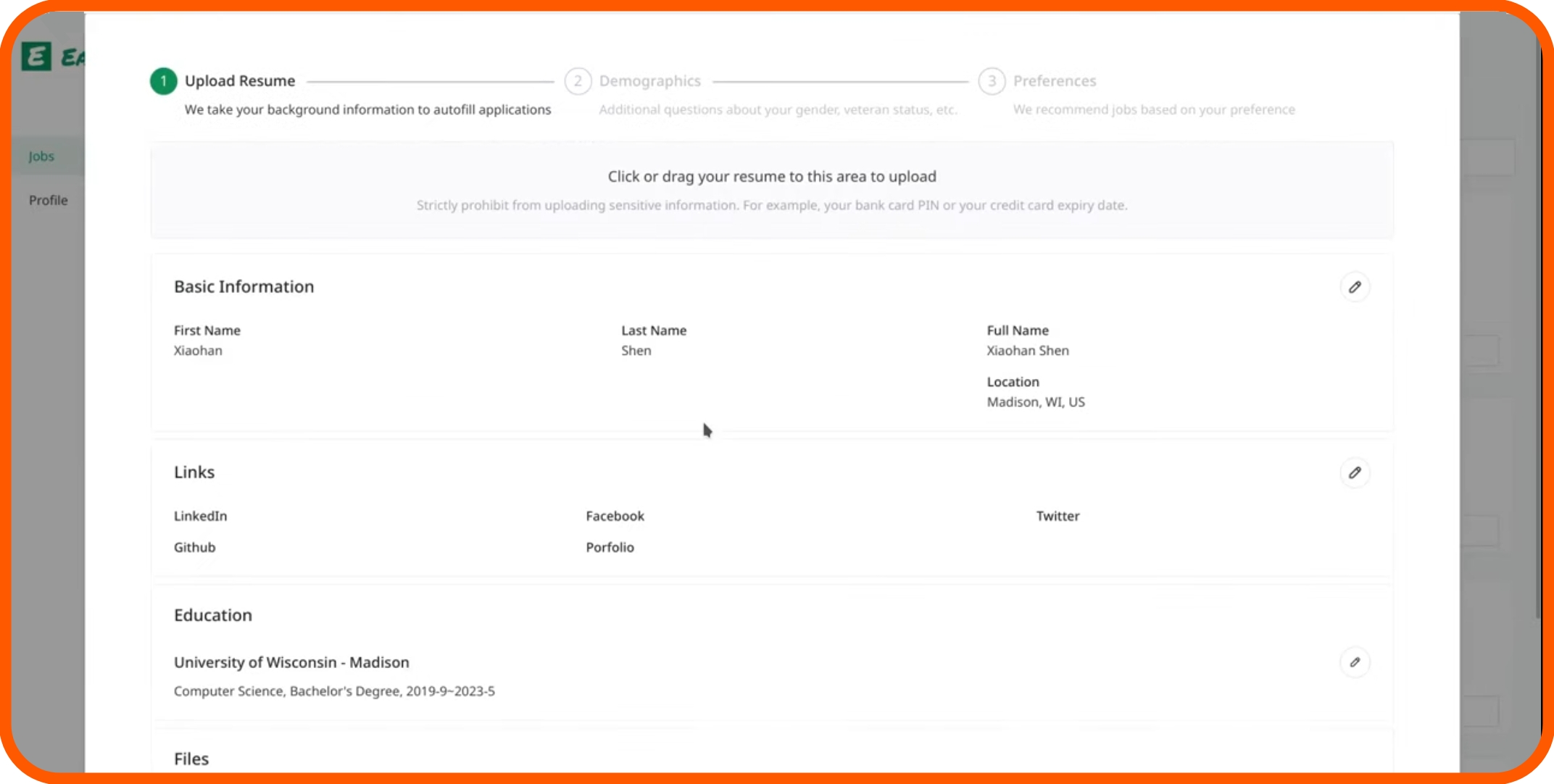Click the page's vertical scrollbar
Viewport: 1554px width, 784px height.
[1537, 326]
